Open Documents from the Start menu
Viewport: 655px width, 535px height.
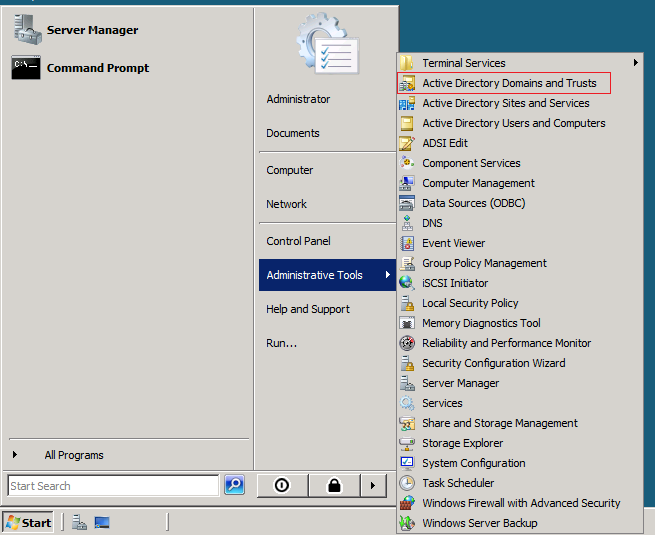point(293,133)
